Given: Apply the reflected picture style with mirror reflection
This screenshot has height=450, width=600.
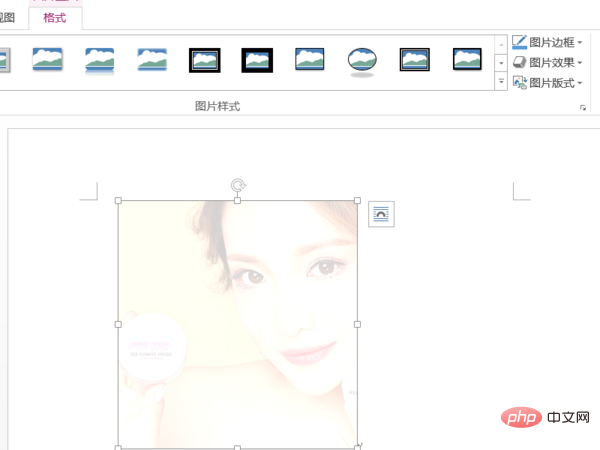Looking at the screenshot, I should 100,61.
